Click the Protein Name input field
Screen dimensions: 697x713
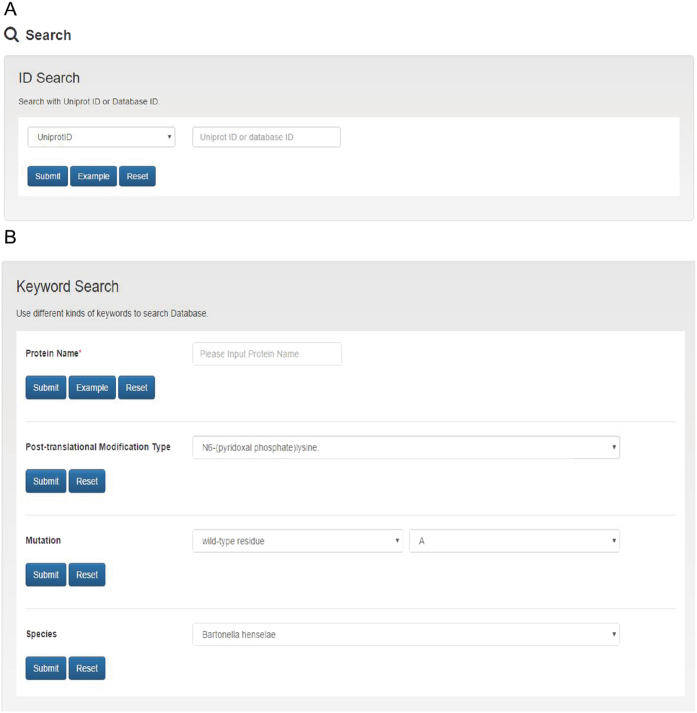(267, 354)
